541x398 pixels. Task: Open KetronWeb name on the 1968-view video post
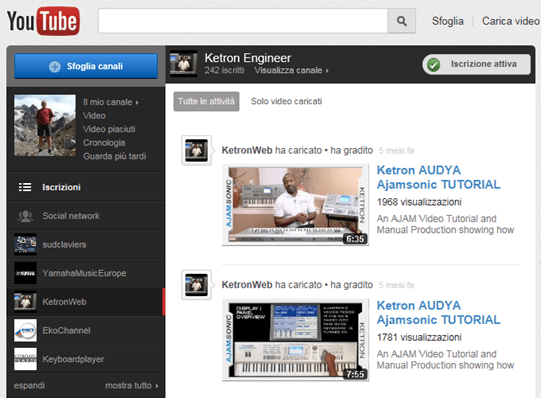tap(247, 150)
